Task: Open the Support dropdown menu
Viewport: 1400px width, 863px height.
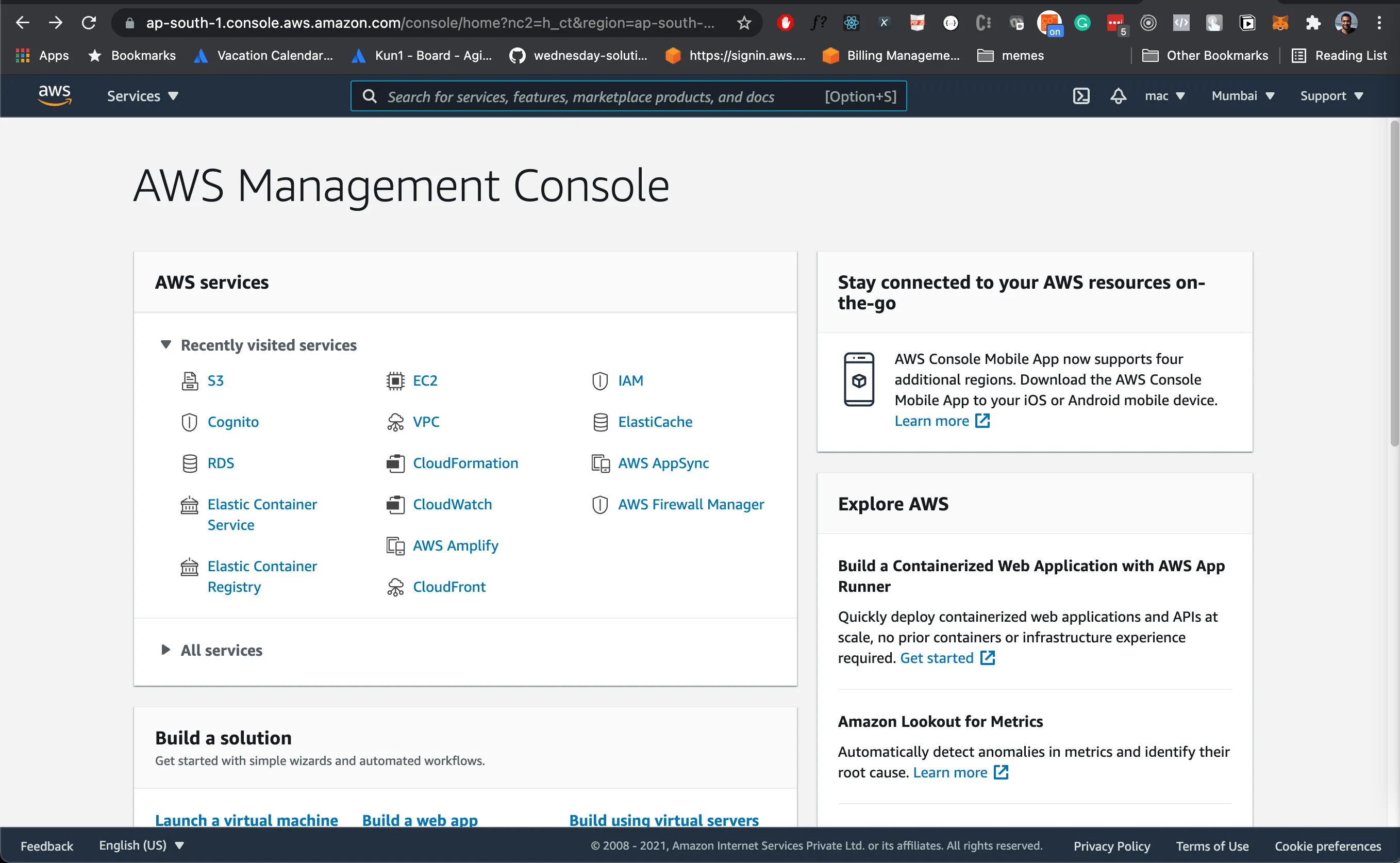Action: [x=1331, y=96]
